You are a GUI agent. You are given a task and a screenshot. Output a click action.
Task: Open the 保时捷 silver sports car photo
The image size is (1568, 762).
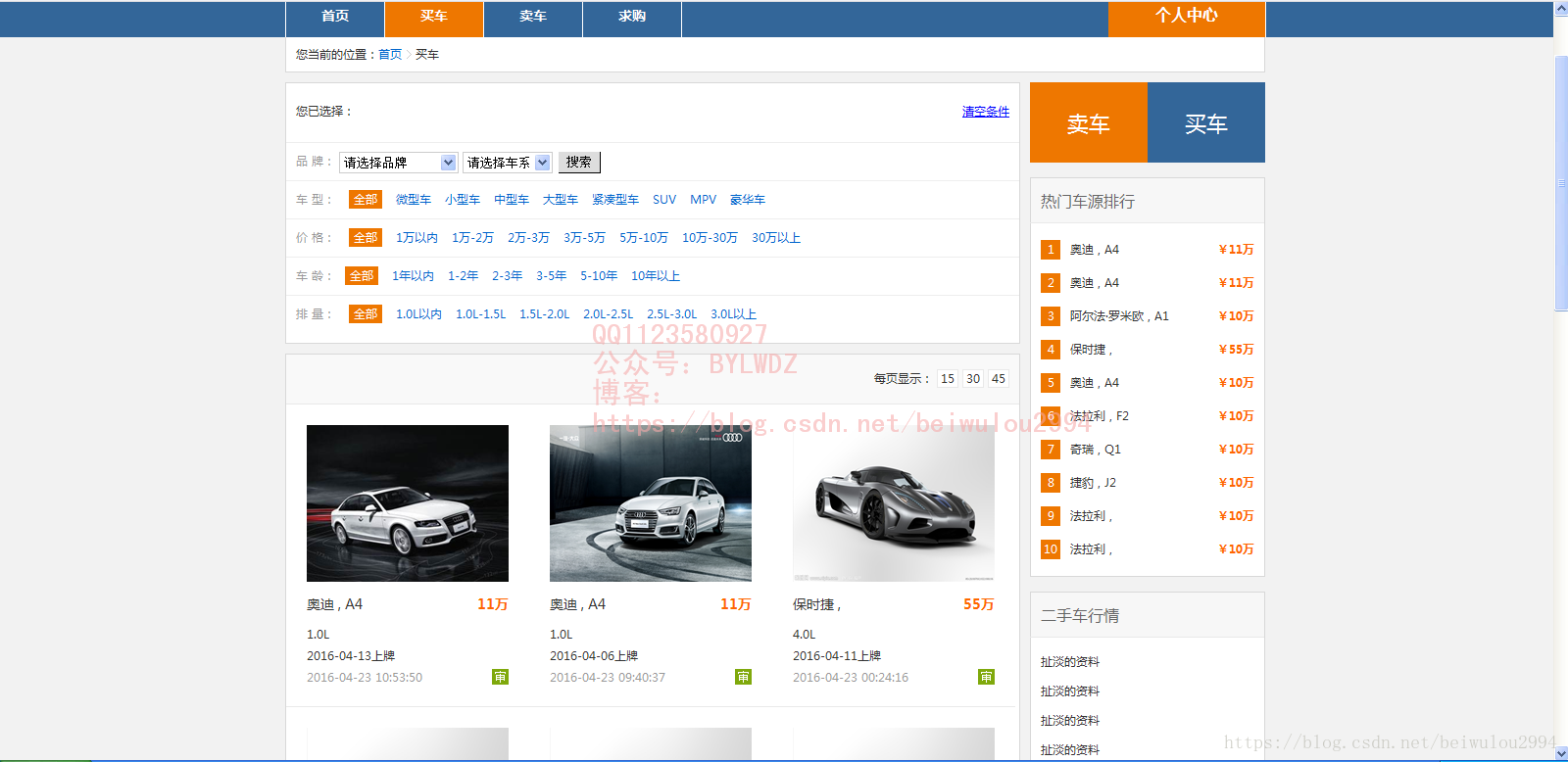[894, 503]
